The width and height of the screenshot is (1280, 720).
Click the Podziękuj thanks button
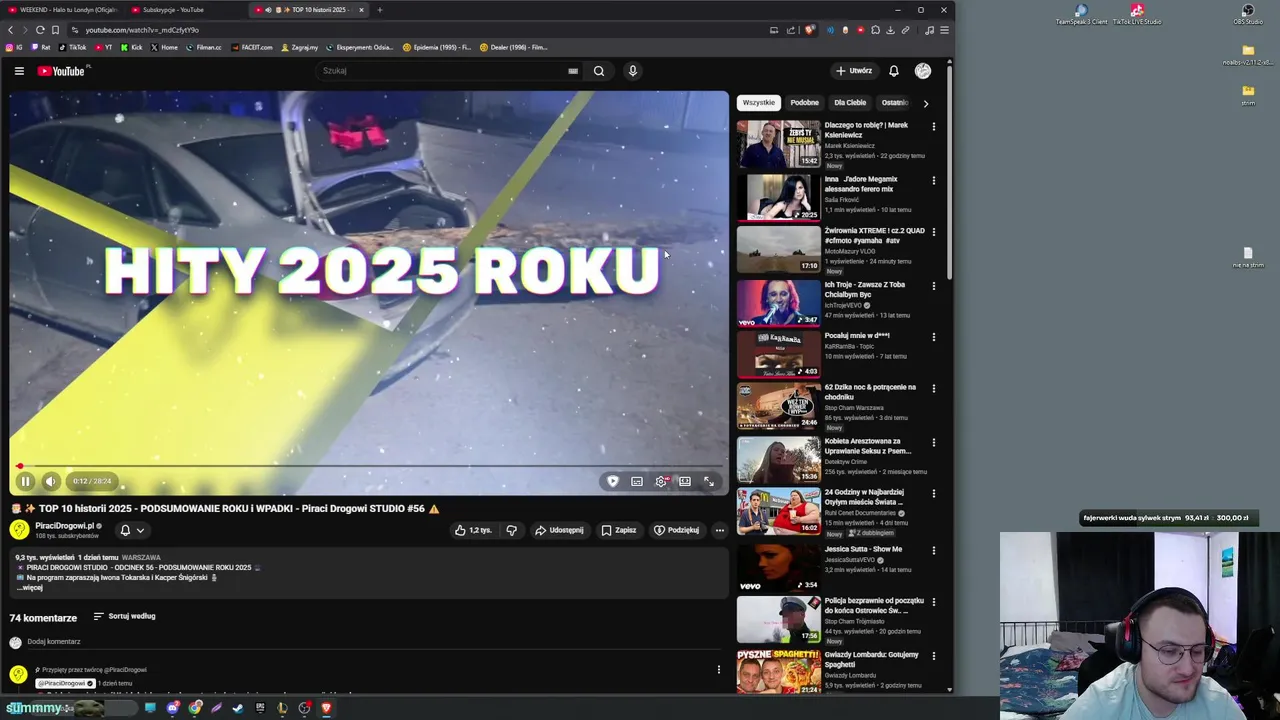tap(677, 530)
